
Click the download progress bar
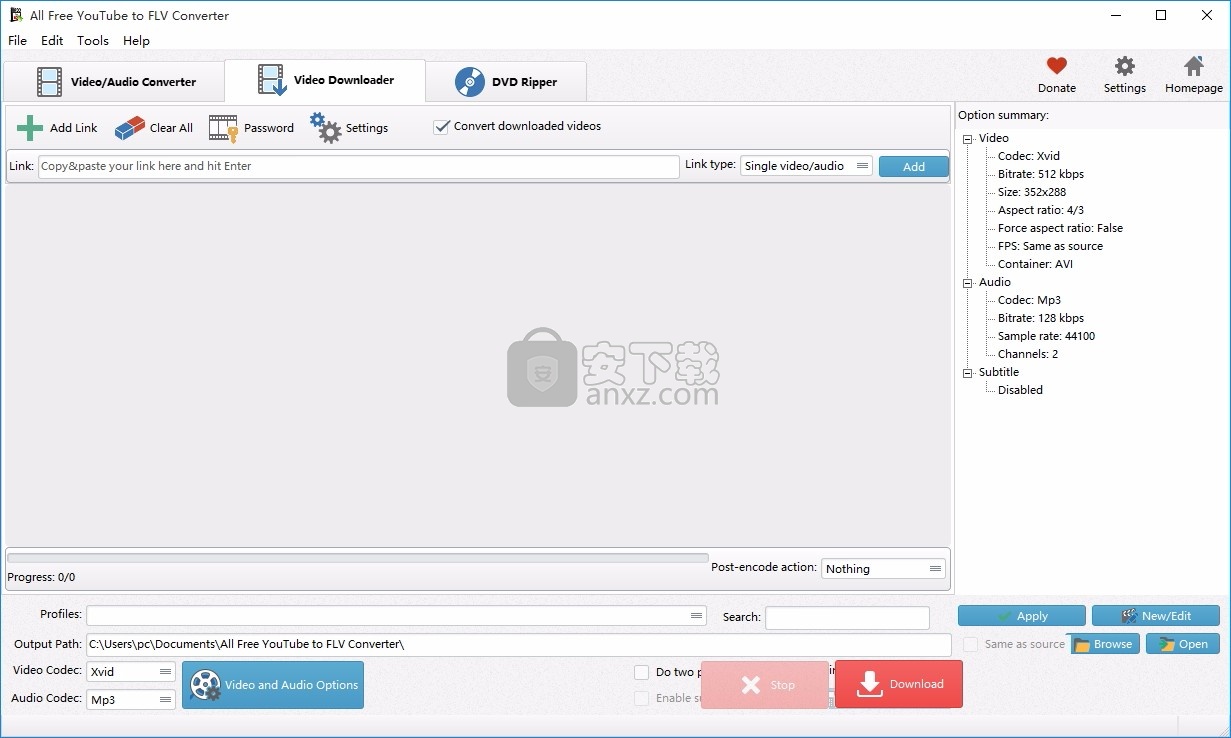357,558
